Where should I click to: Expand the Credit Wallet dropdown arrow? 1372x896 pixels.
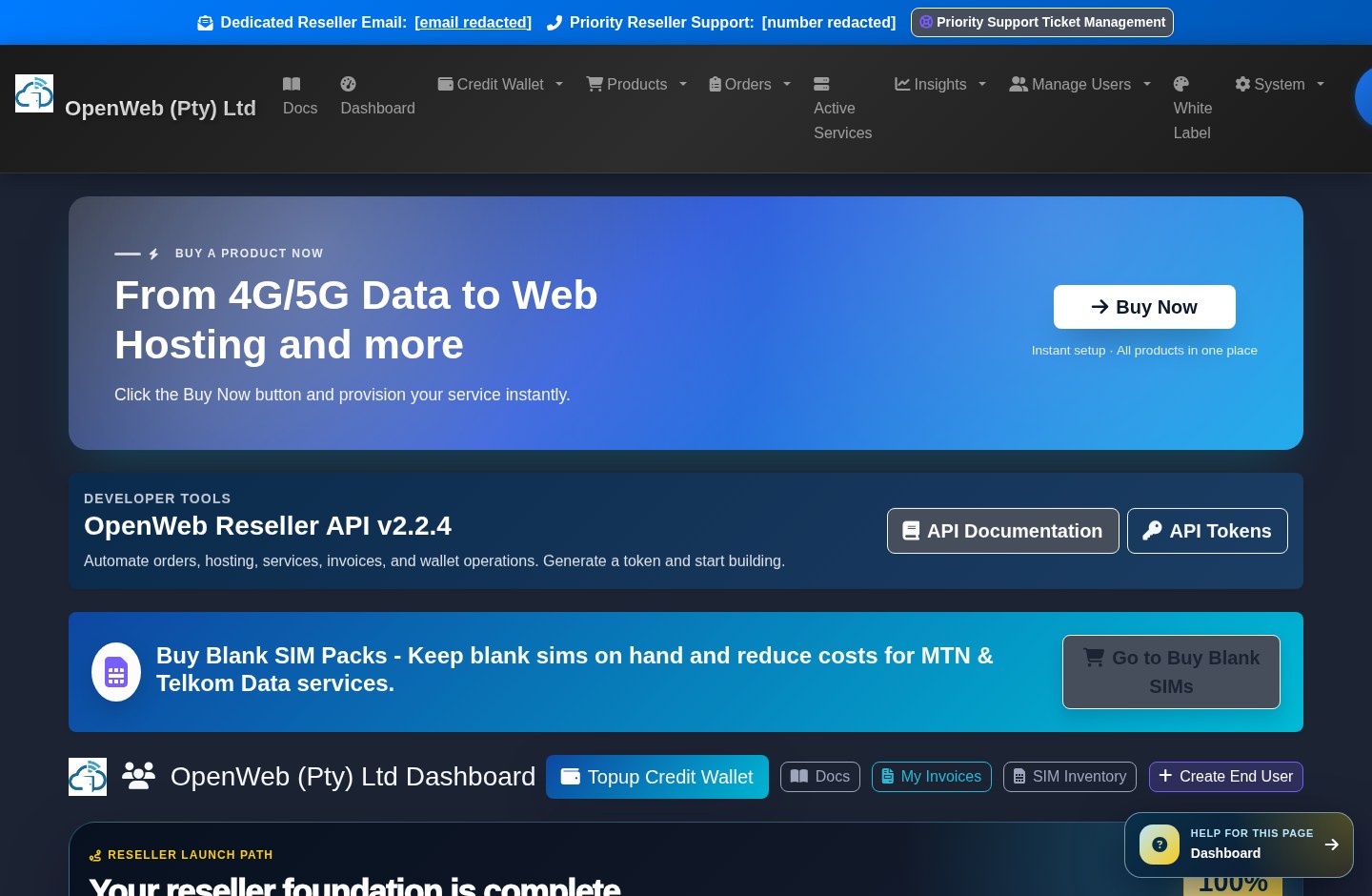tap(559, 84)
